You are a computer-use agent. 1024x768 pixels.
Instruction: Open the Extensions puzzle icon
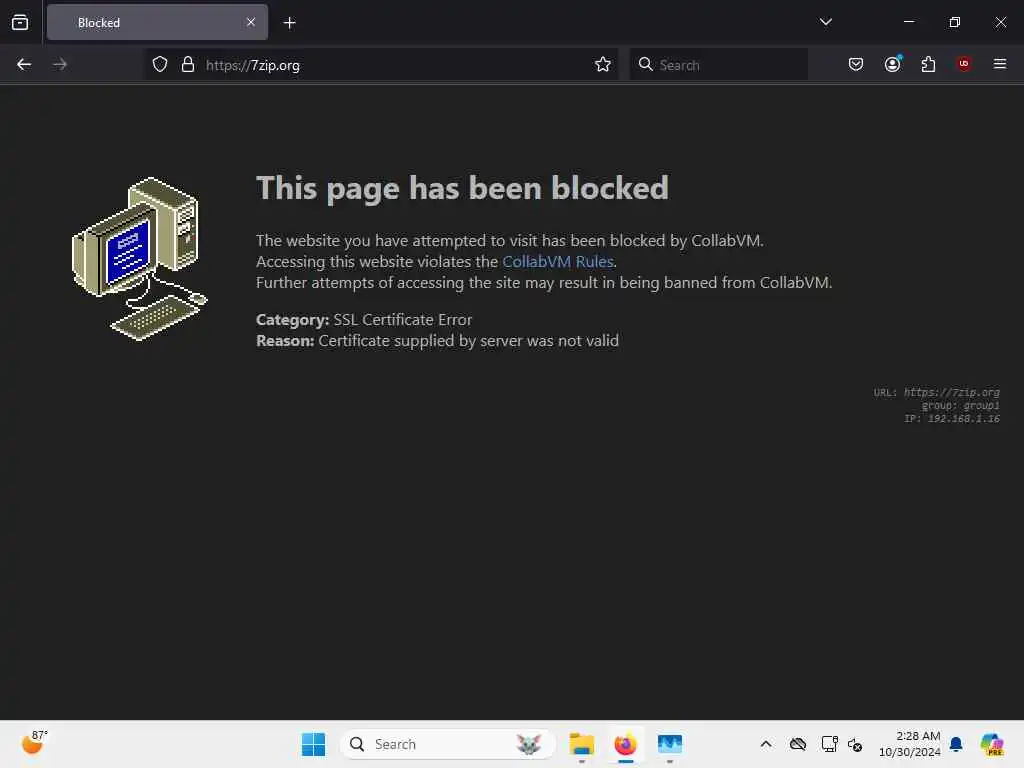tap(928, 64)
